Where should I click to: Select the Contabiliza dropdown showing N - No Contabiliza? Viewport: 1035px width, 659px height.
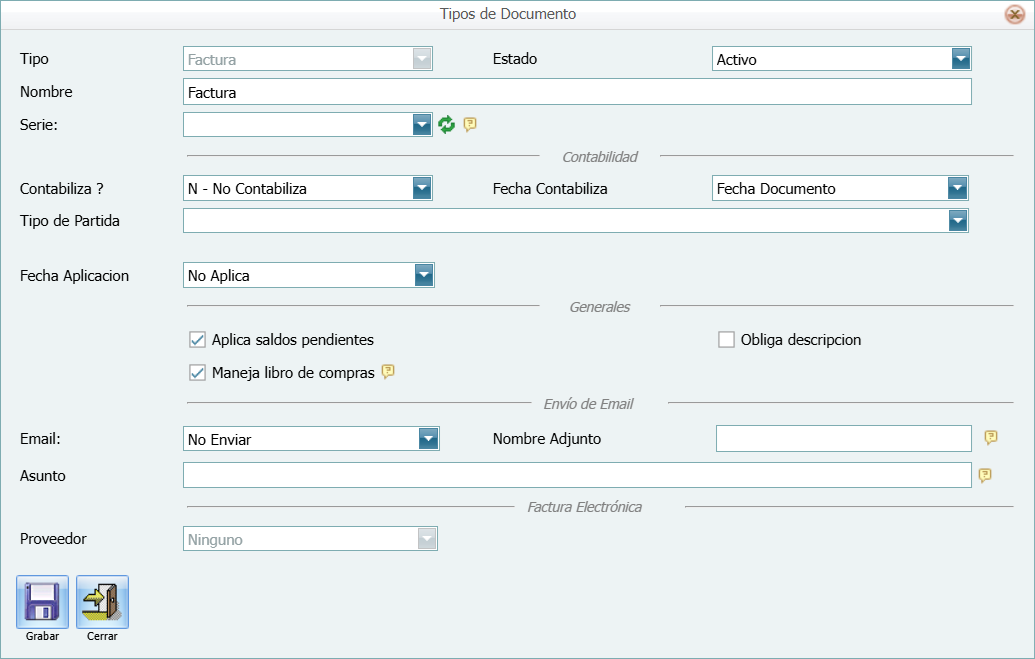424,188
